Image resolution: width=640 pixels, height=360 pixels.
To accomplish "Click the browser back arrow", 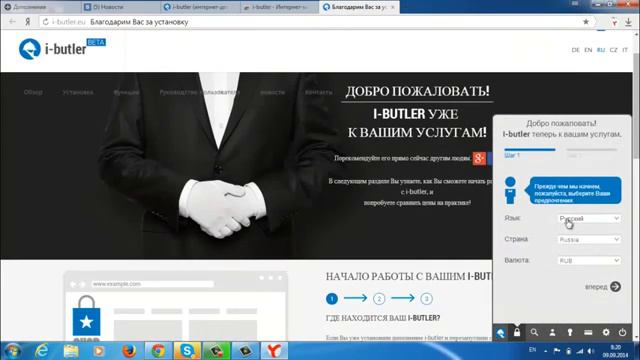I will coord(12,22).
